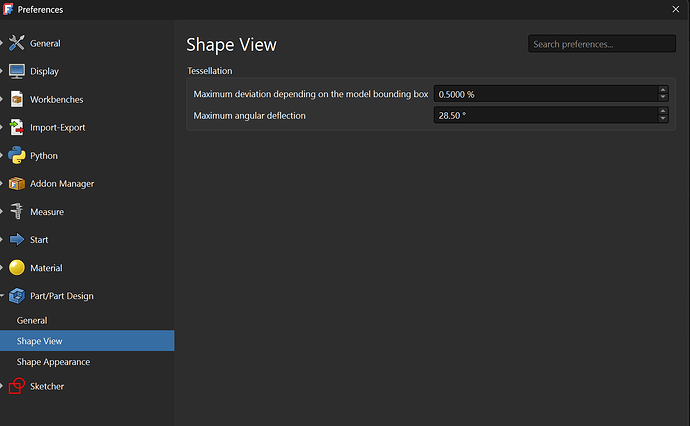Click the maximum angular deflection field
Screen dimensions: 690x426
point(546,115)
